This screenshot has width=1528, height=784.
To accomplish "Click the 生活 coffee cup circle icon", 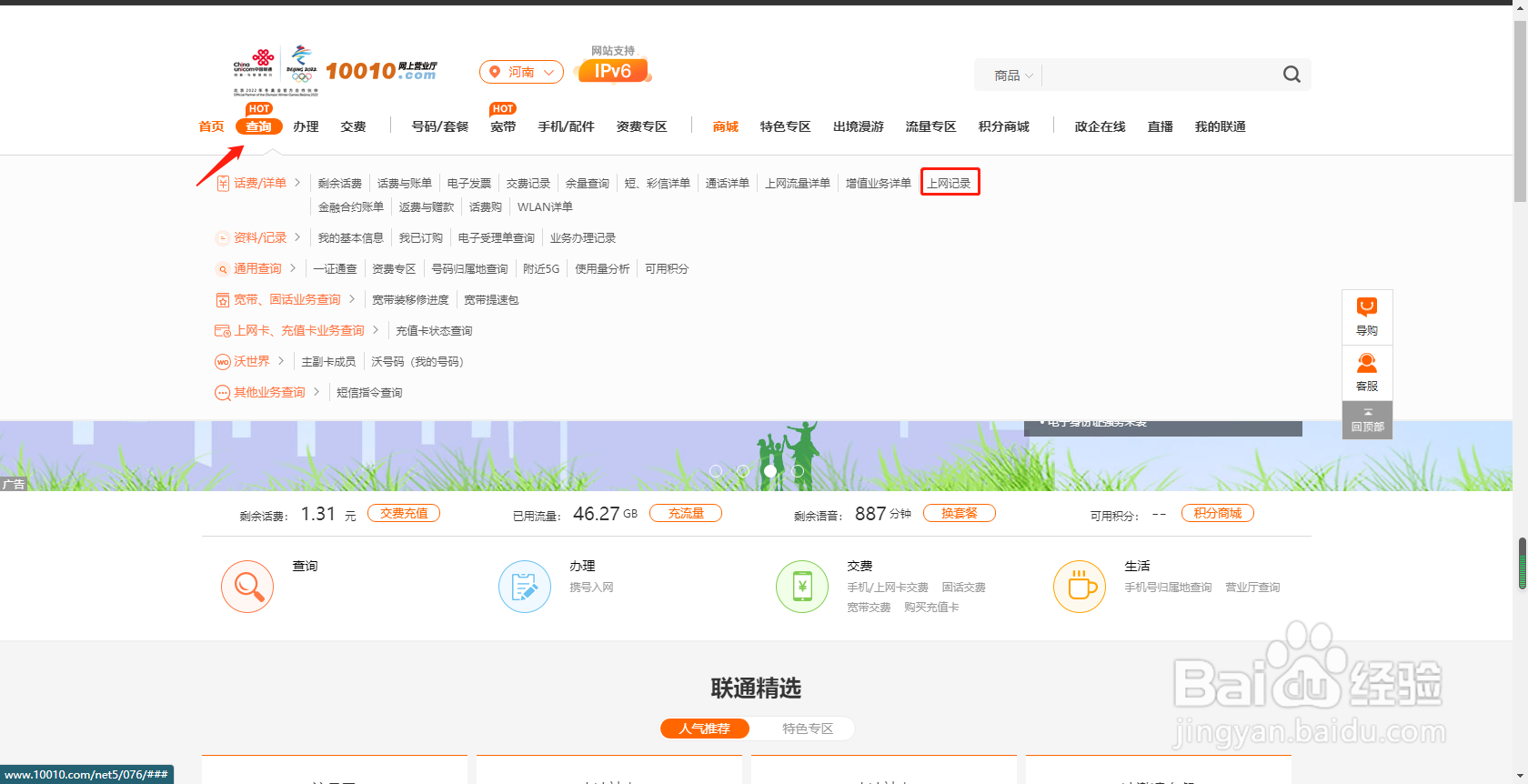I will click(1080, 587).
